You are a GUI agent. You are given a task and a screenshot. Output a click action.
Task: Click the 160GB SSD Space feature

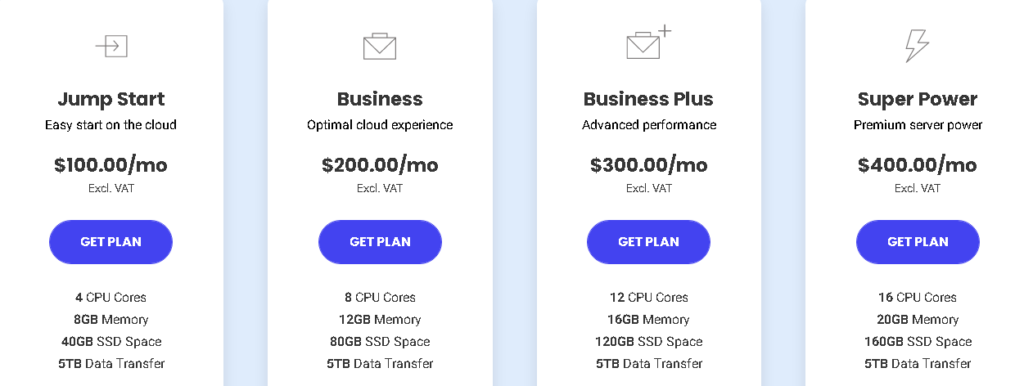918,342
